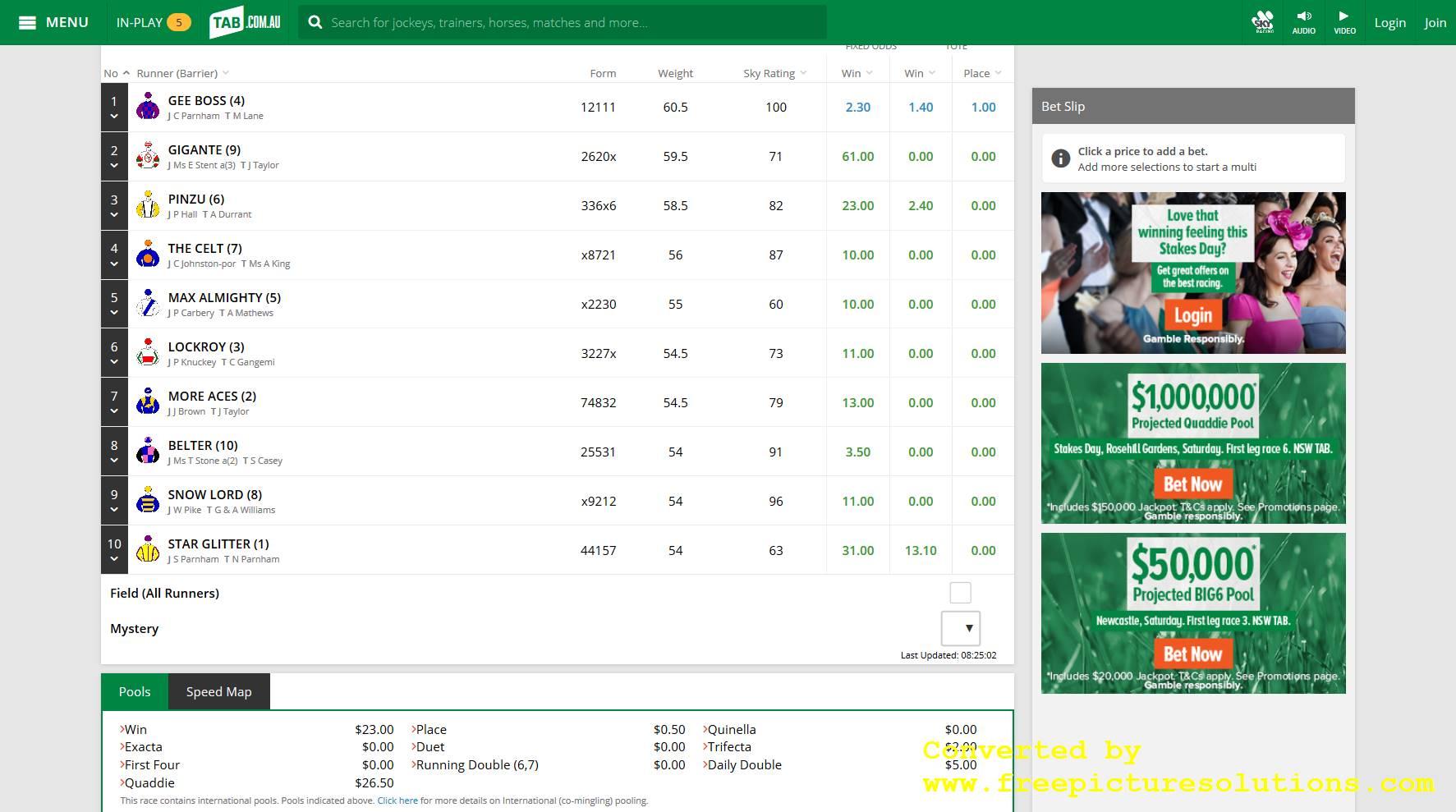1456x812 pixels.
Task: Select Belter fixed odds 3.50
Action: 857,452
